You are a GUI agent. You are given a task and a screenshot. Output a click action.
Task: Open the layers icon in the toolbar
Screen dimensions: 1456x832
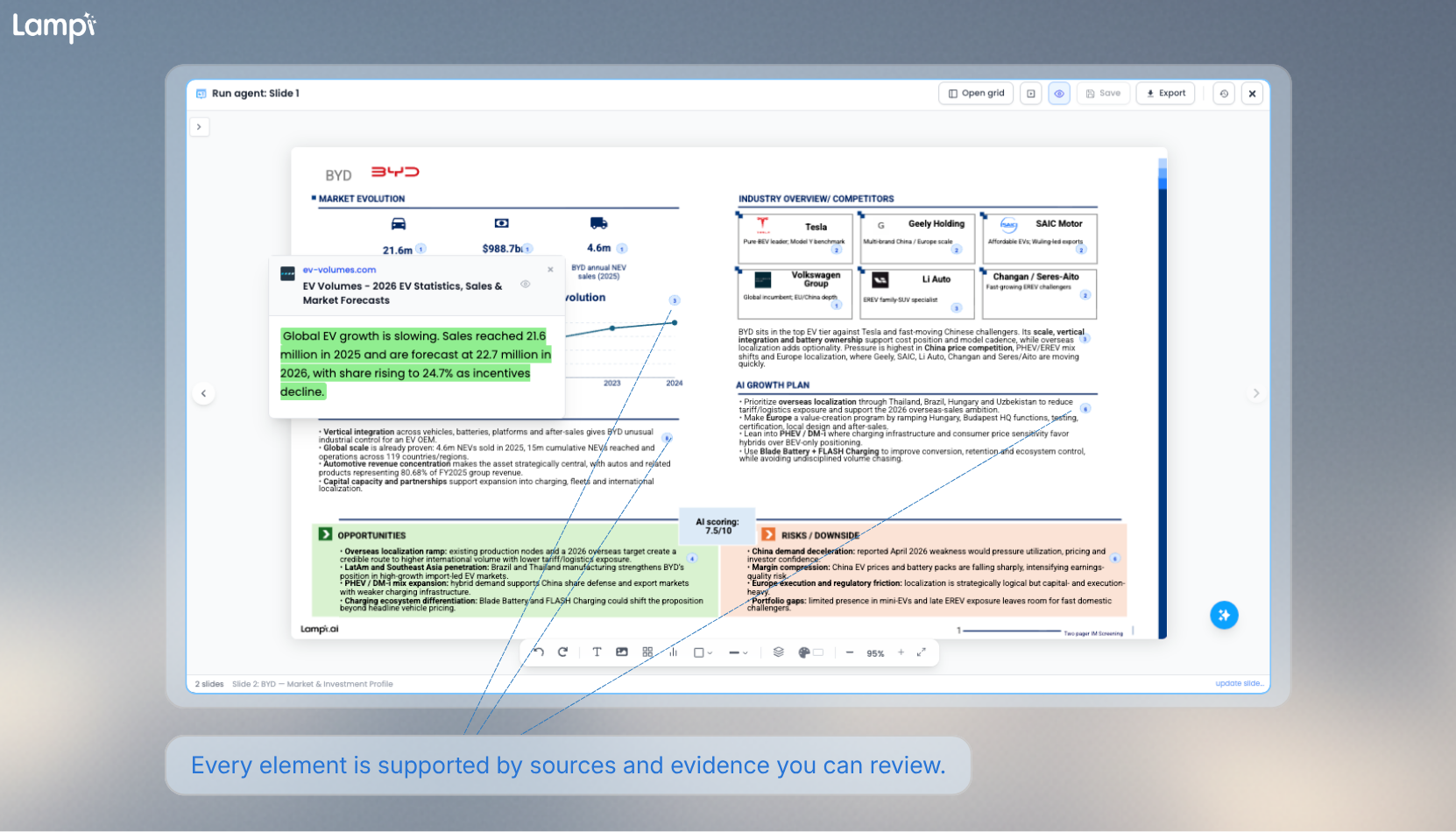click(778, 652)
